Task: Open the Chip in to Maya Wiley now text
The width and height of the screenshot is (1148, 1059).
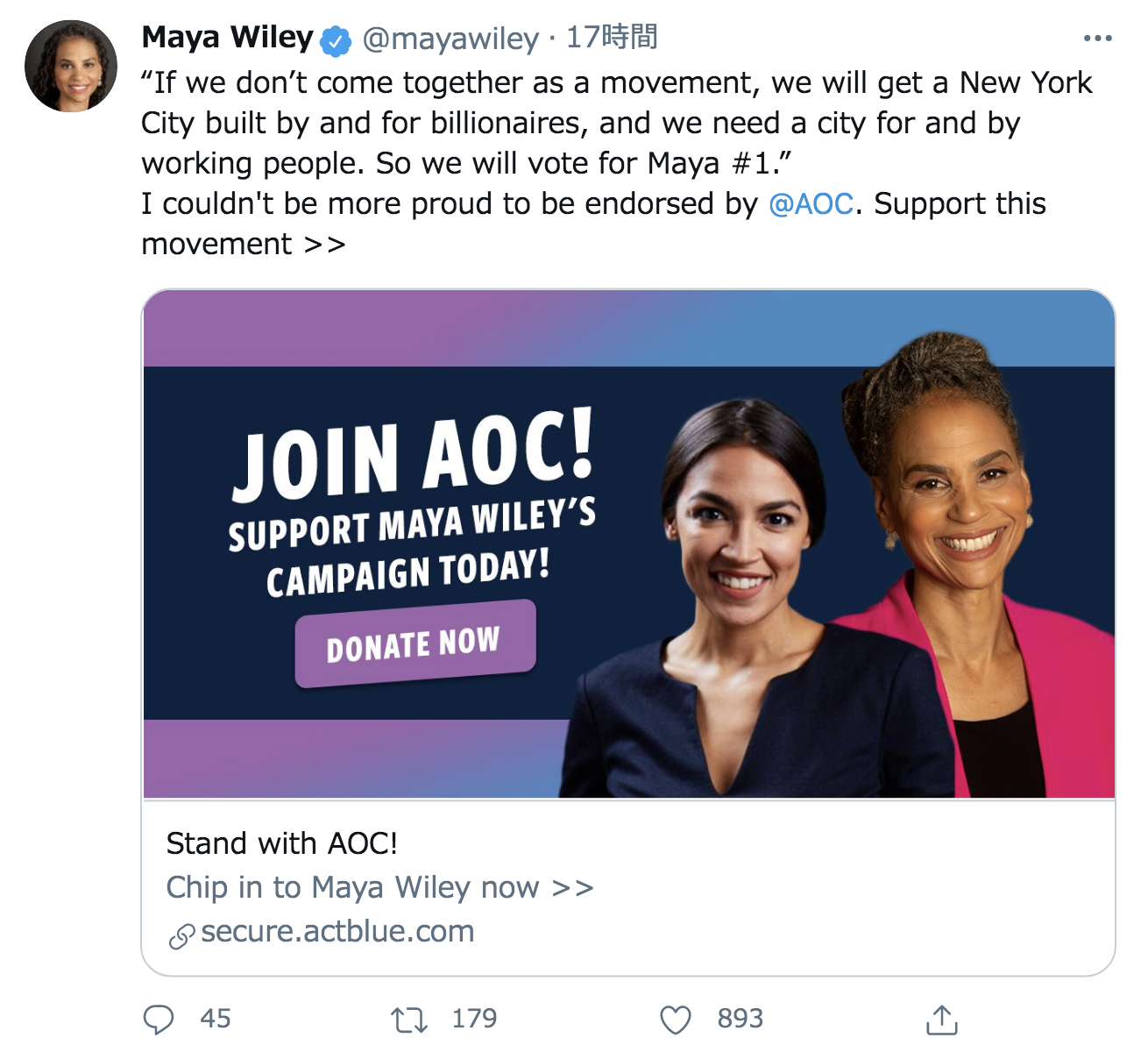Action: tap(379, 887)
